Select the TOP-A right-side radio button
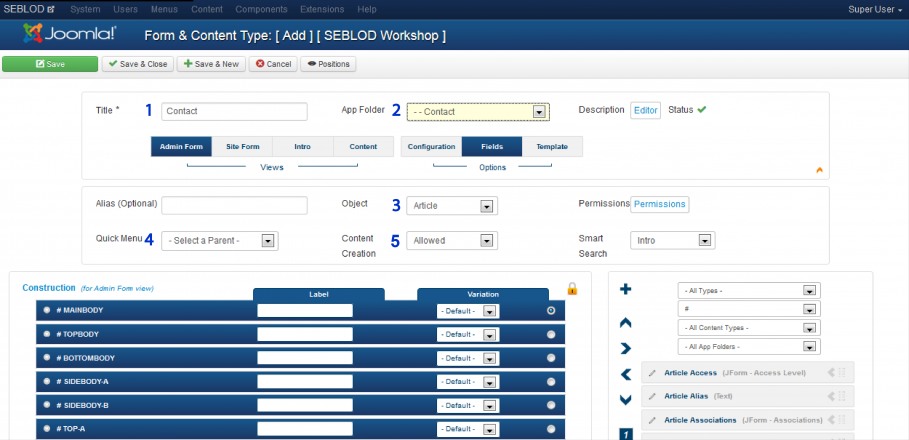Viewport: 909px width, 440px height. coord(551,430)
